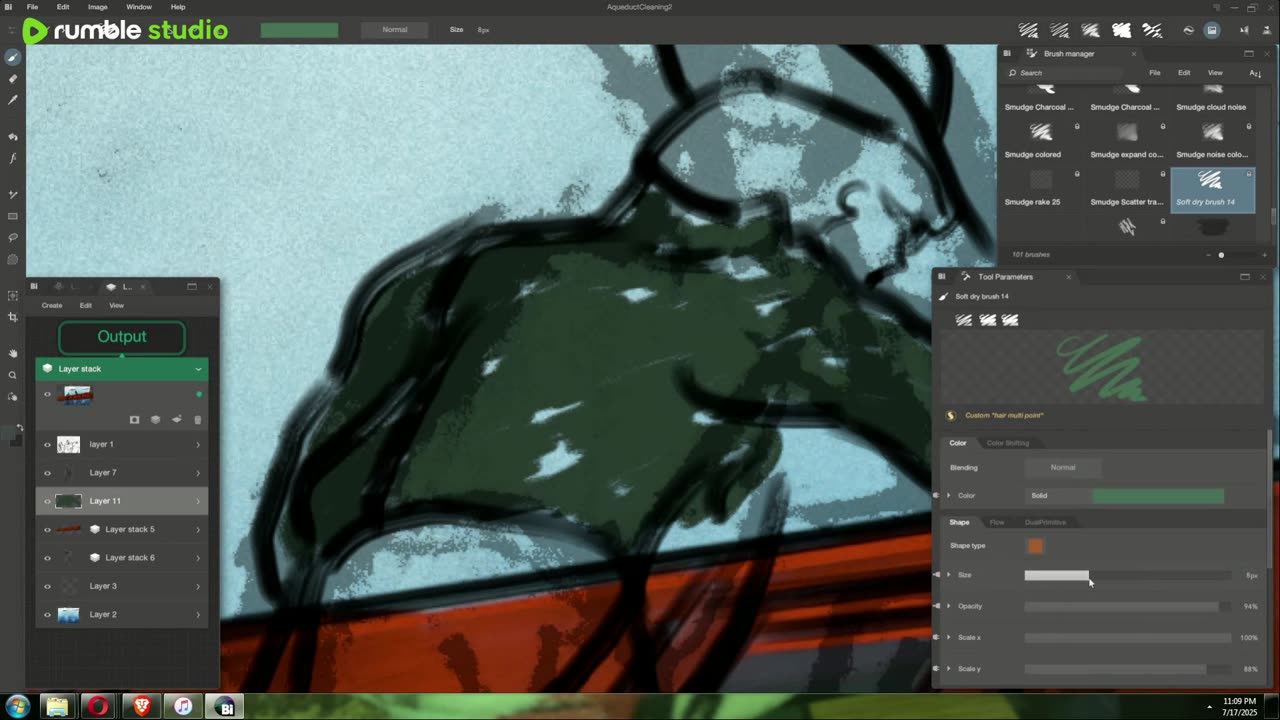Expand Layer 7 options arrow

click(x=197, y=473)
